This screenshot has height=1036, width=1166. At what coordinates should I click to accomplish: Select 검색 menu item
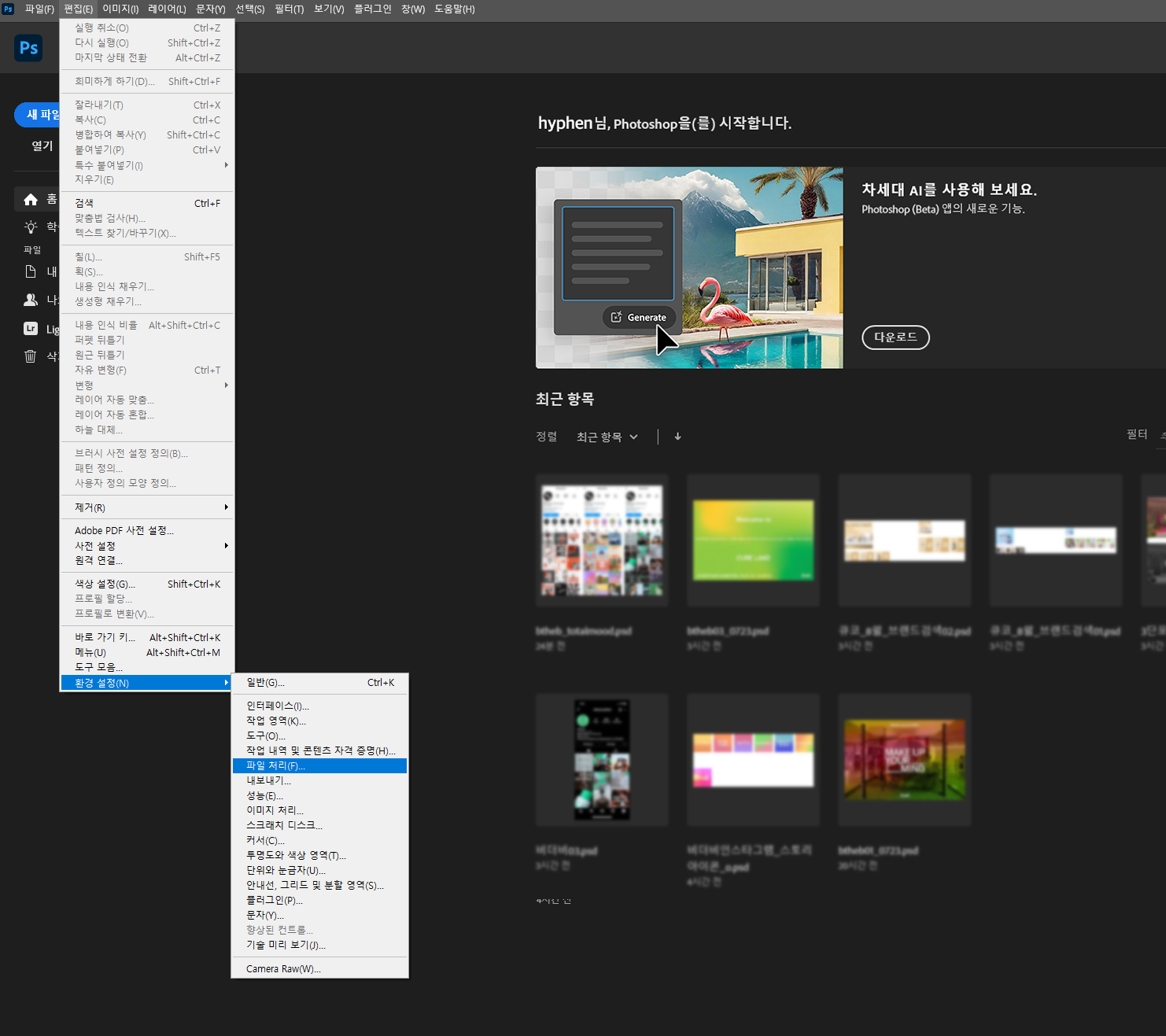tap(147, 203)
